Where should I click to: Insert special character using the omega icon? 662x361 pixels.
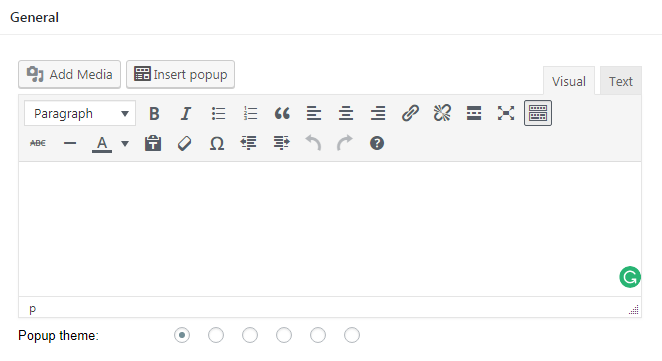tap(217, 144)
